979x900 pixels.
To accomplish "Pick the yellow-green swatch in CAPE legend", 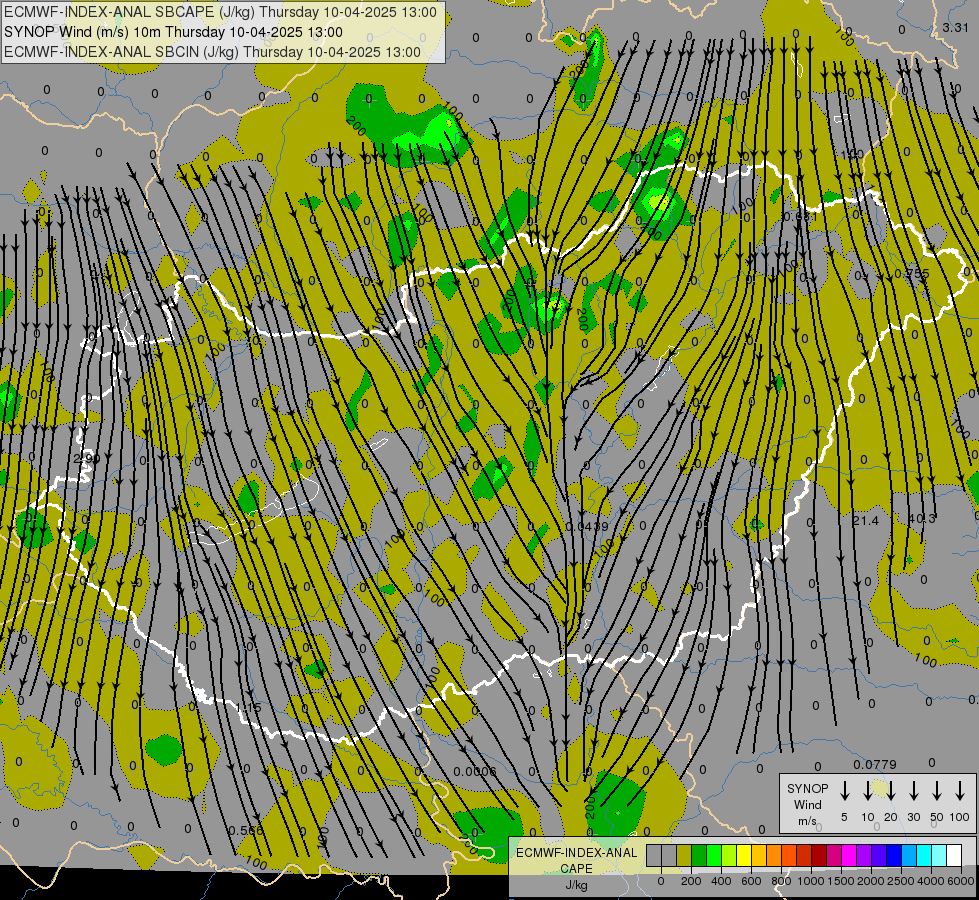I will (729, 855).
